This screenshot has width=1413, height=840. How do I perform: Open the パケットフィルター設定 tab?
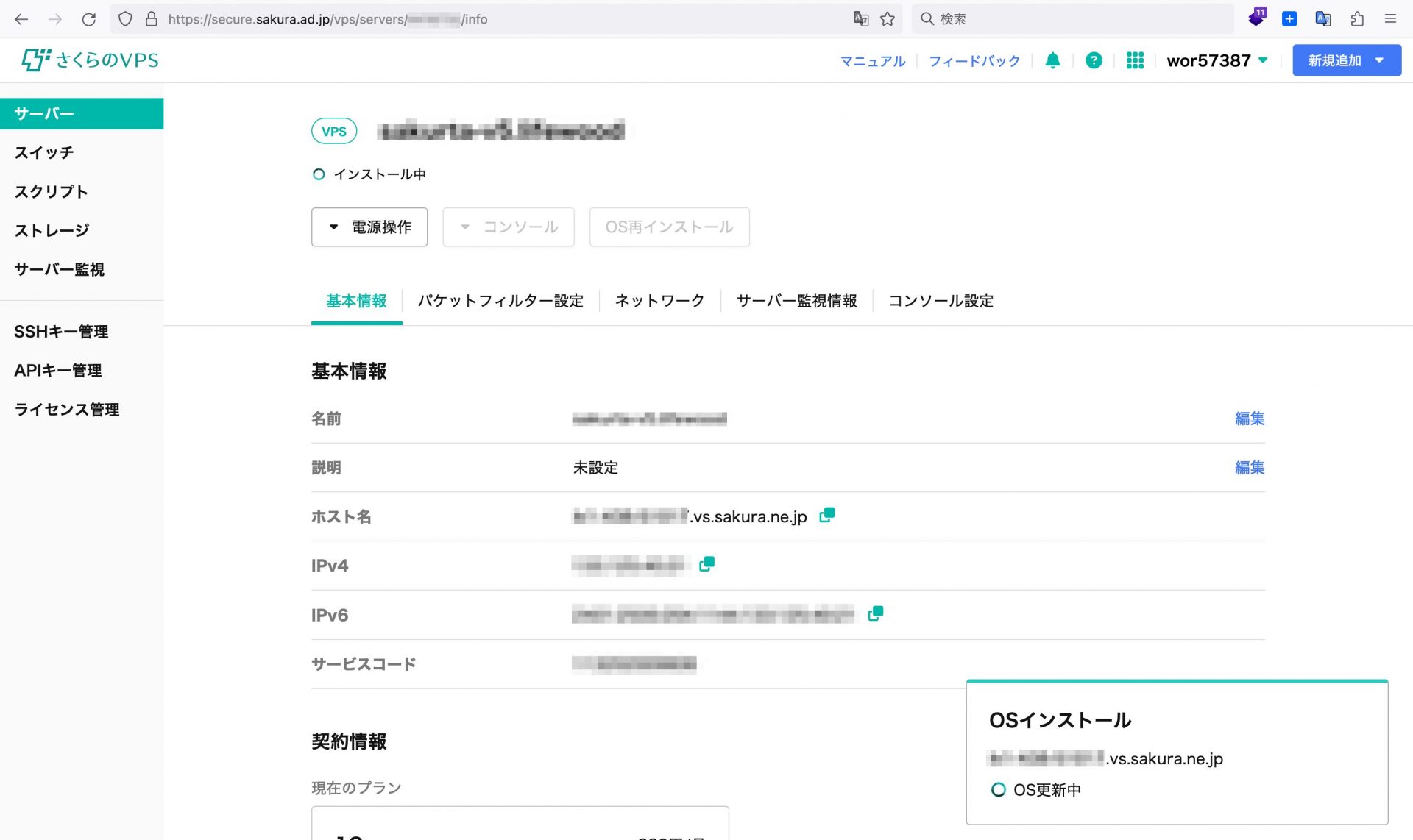click(x=500, y=301)
